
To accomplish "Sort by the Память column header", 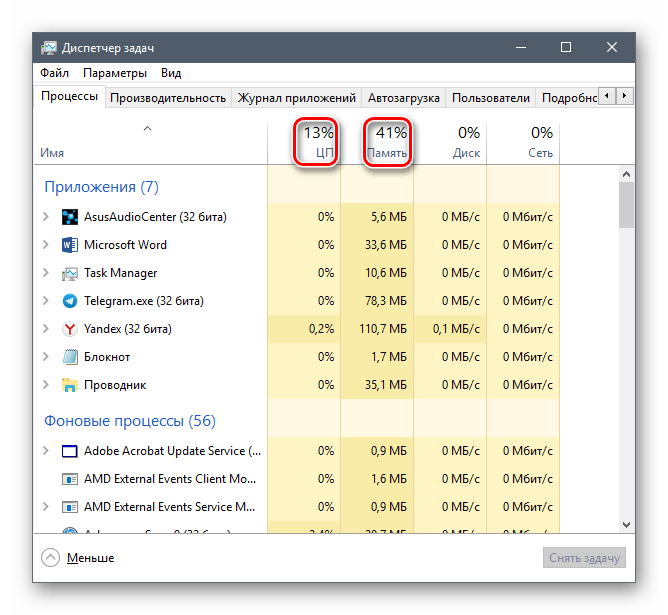I will click(377, 143).
